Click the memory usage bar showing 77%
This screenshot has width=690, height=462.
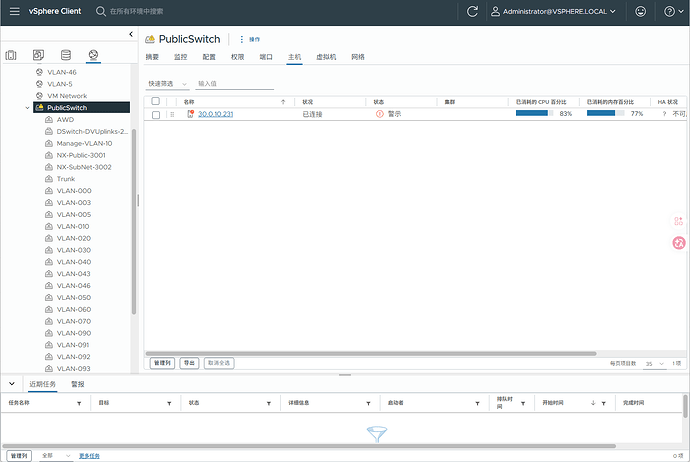[x=606, y=114]
